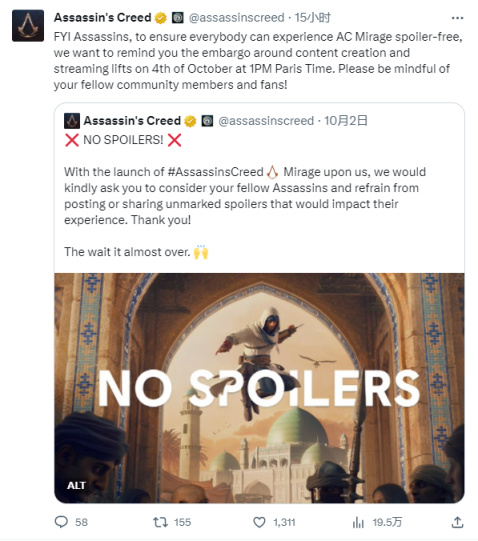Click the reply speech bubble icon

[x=61, y=522]
